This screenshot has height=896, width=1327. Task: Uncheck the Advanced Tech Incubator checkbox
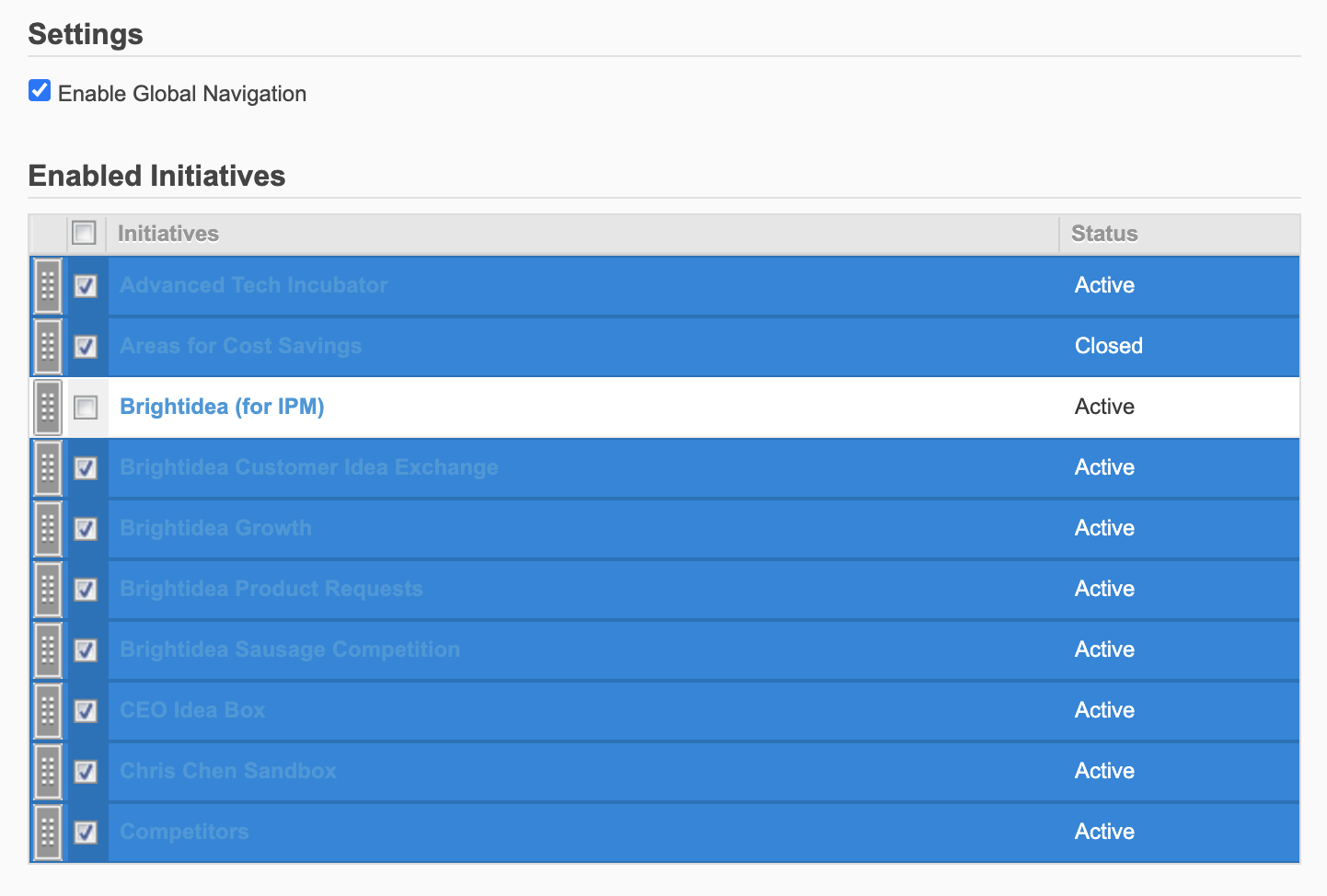tap(86, 286)
